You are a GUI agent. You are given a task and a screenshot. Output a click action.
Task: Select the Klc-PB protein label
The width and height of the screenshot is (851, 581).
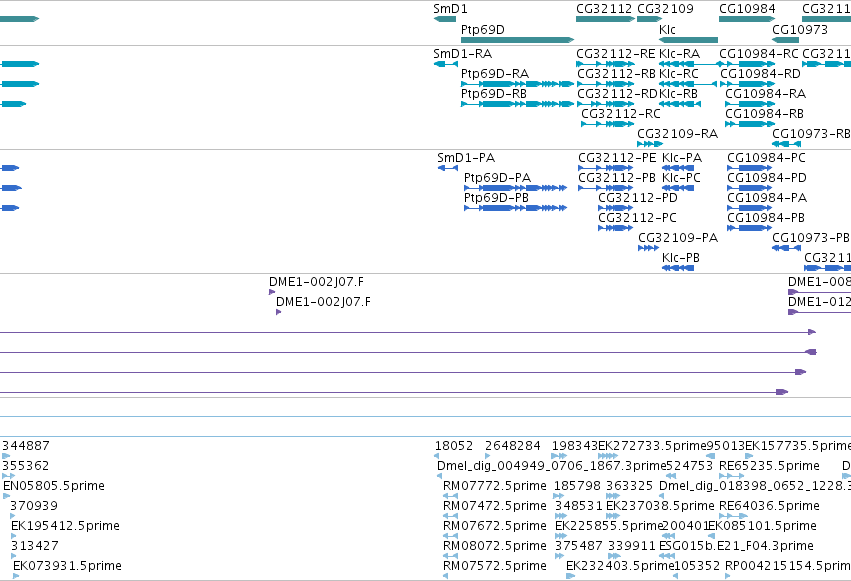coord(681,258)
